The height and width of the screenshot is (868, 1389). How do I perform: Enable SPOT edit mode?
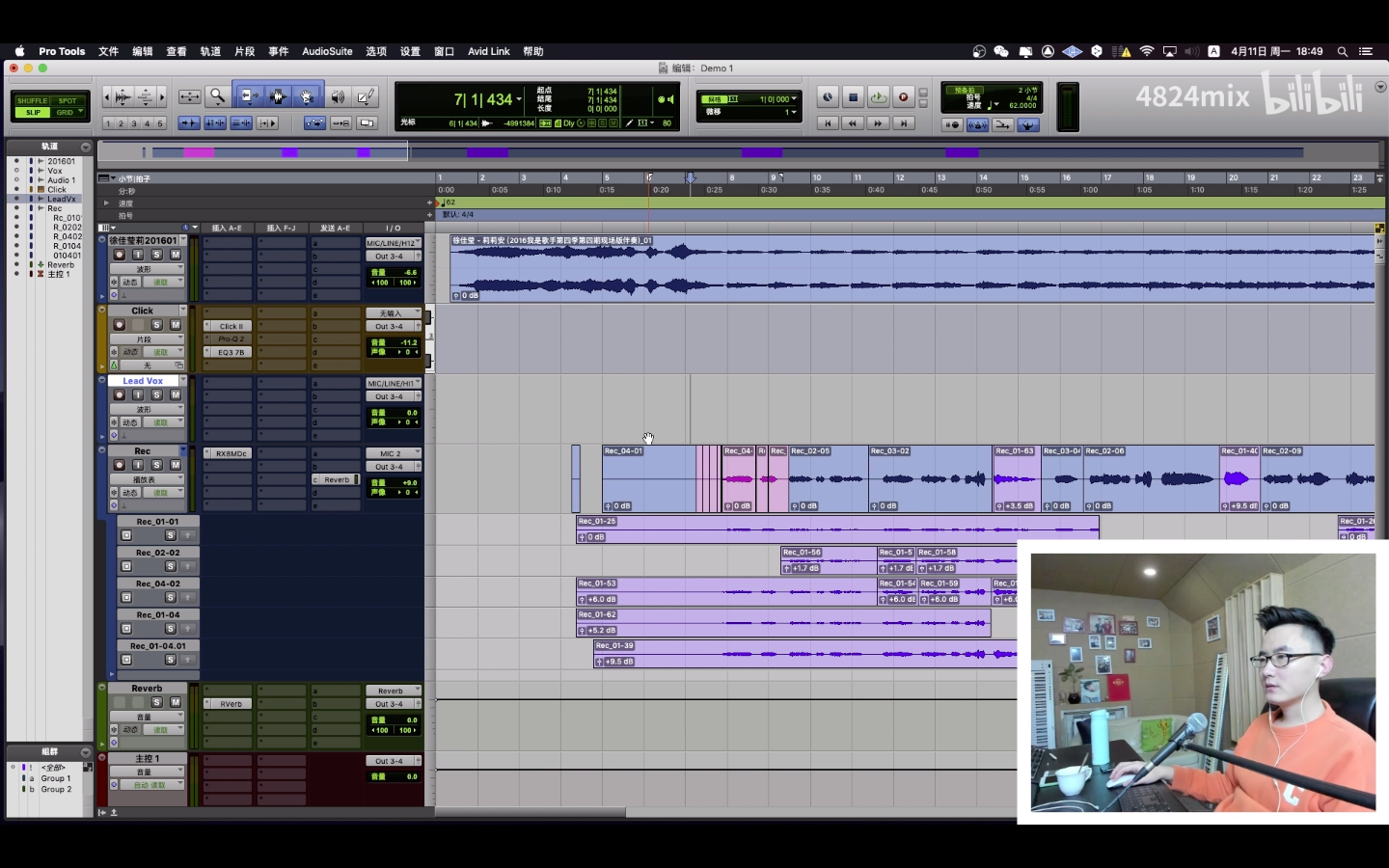(68, 100)
